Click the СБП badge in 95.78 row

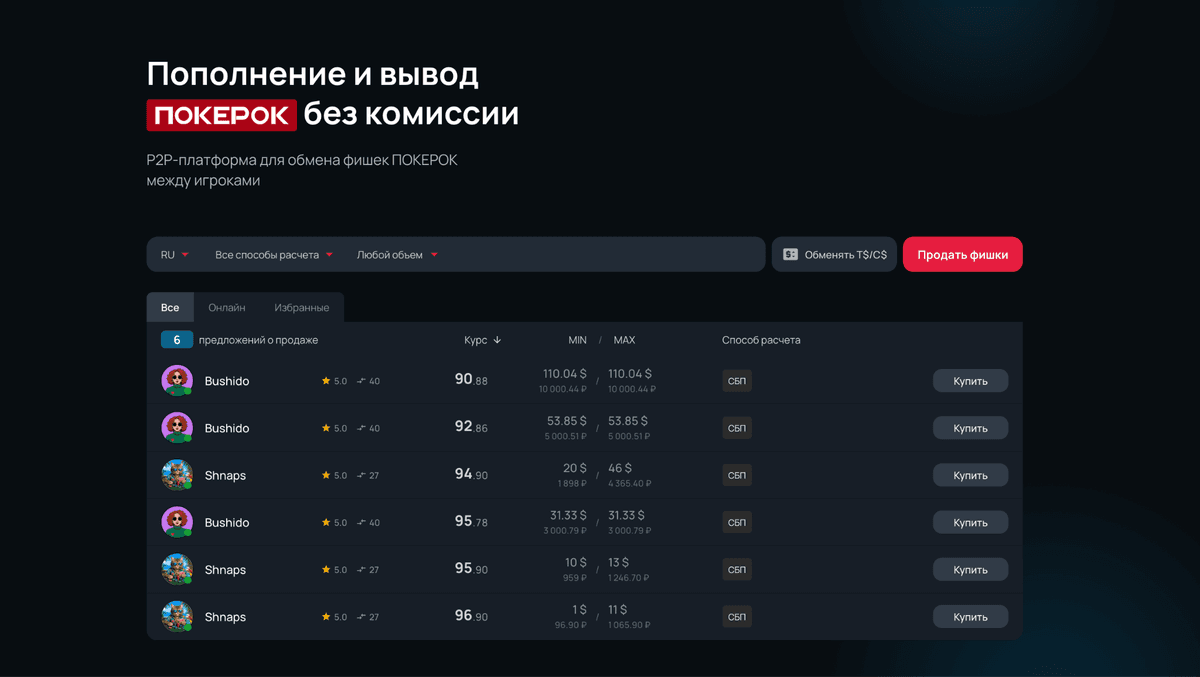(x=737, y=522)
